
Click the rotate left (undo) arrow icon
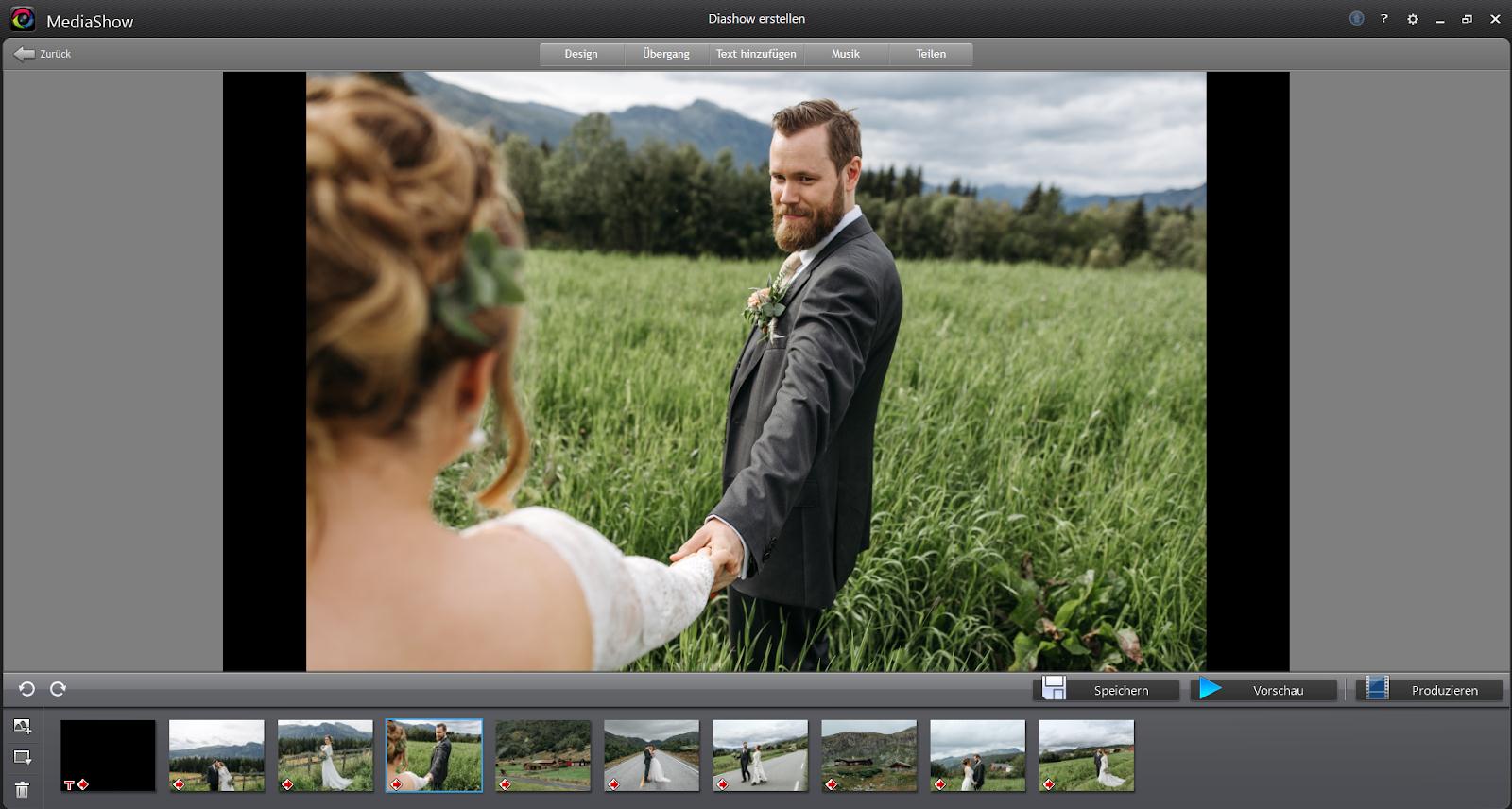(26, 689)
